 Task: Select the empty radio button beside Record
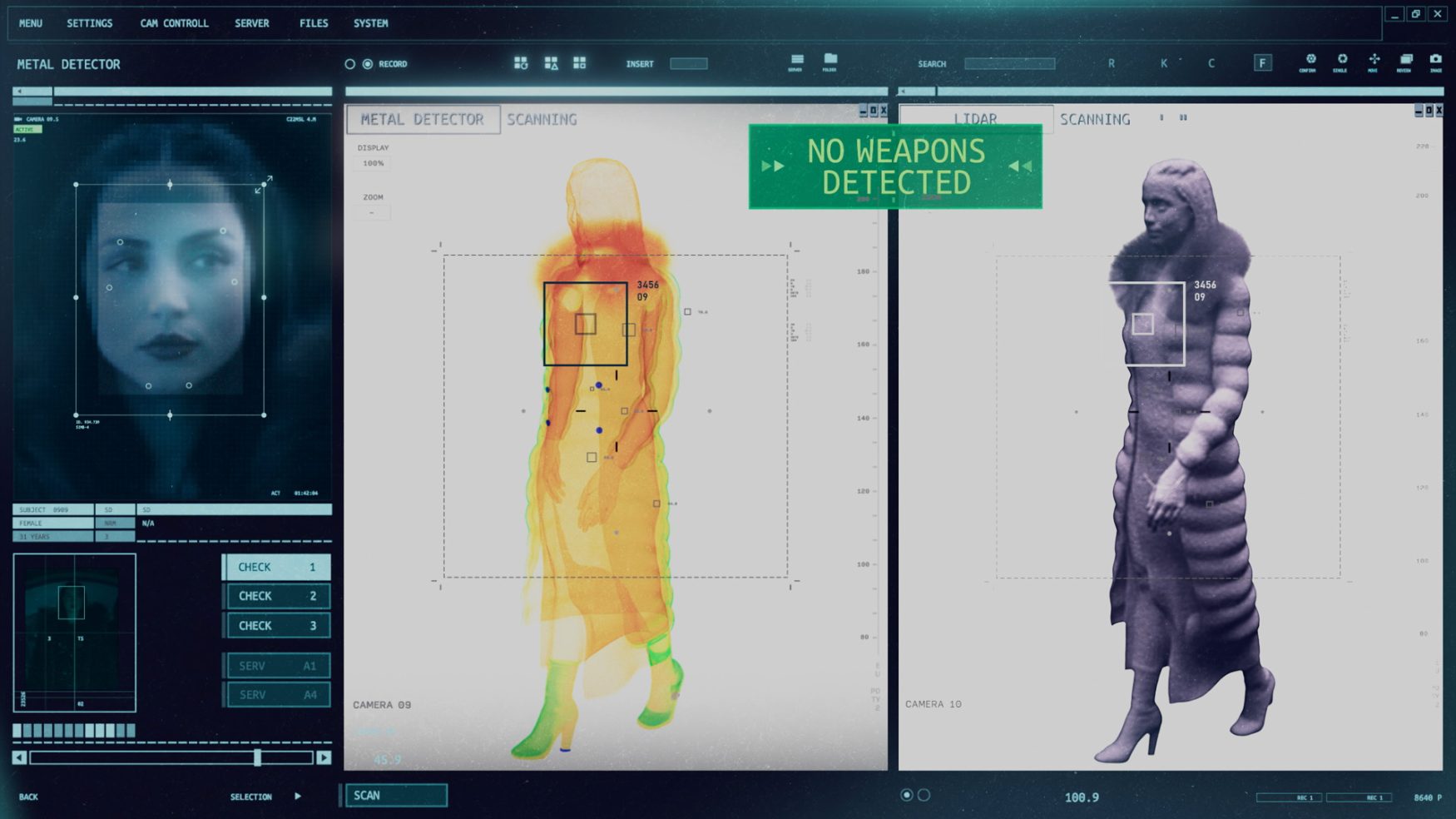(350, 64)
